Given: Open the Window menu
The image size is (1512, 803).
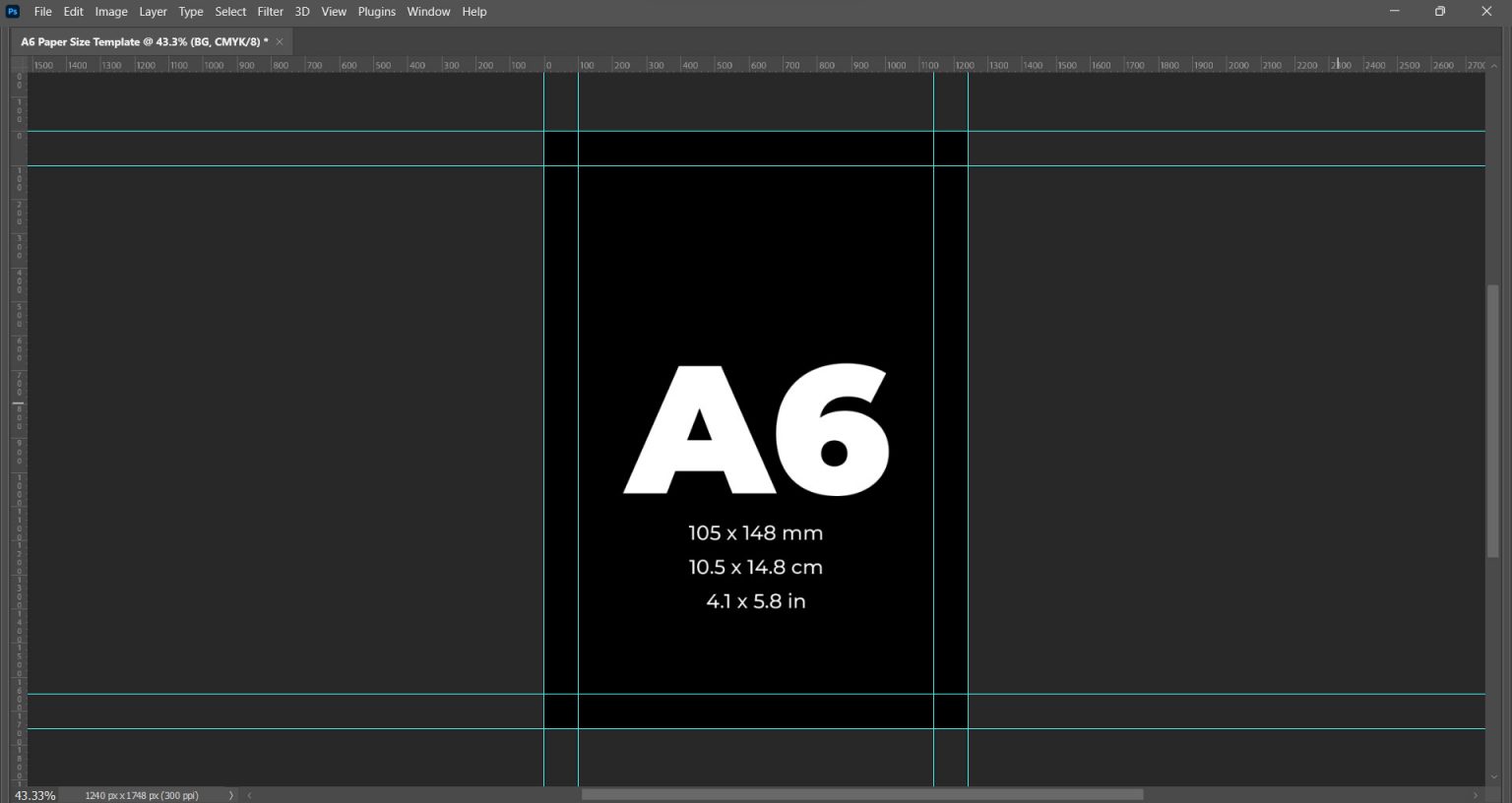Looking at the screenshot, I should [428, 11].
